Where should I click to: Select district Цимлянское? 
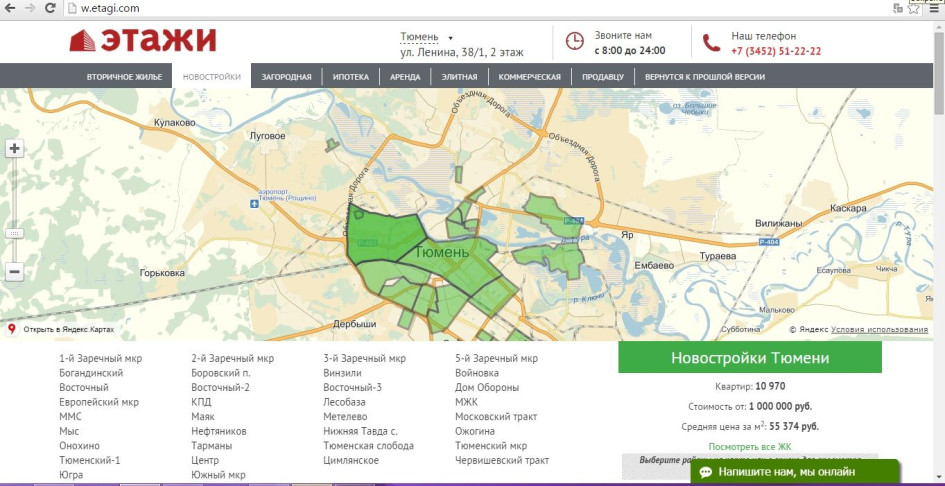tap(351, 460)
